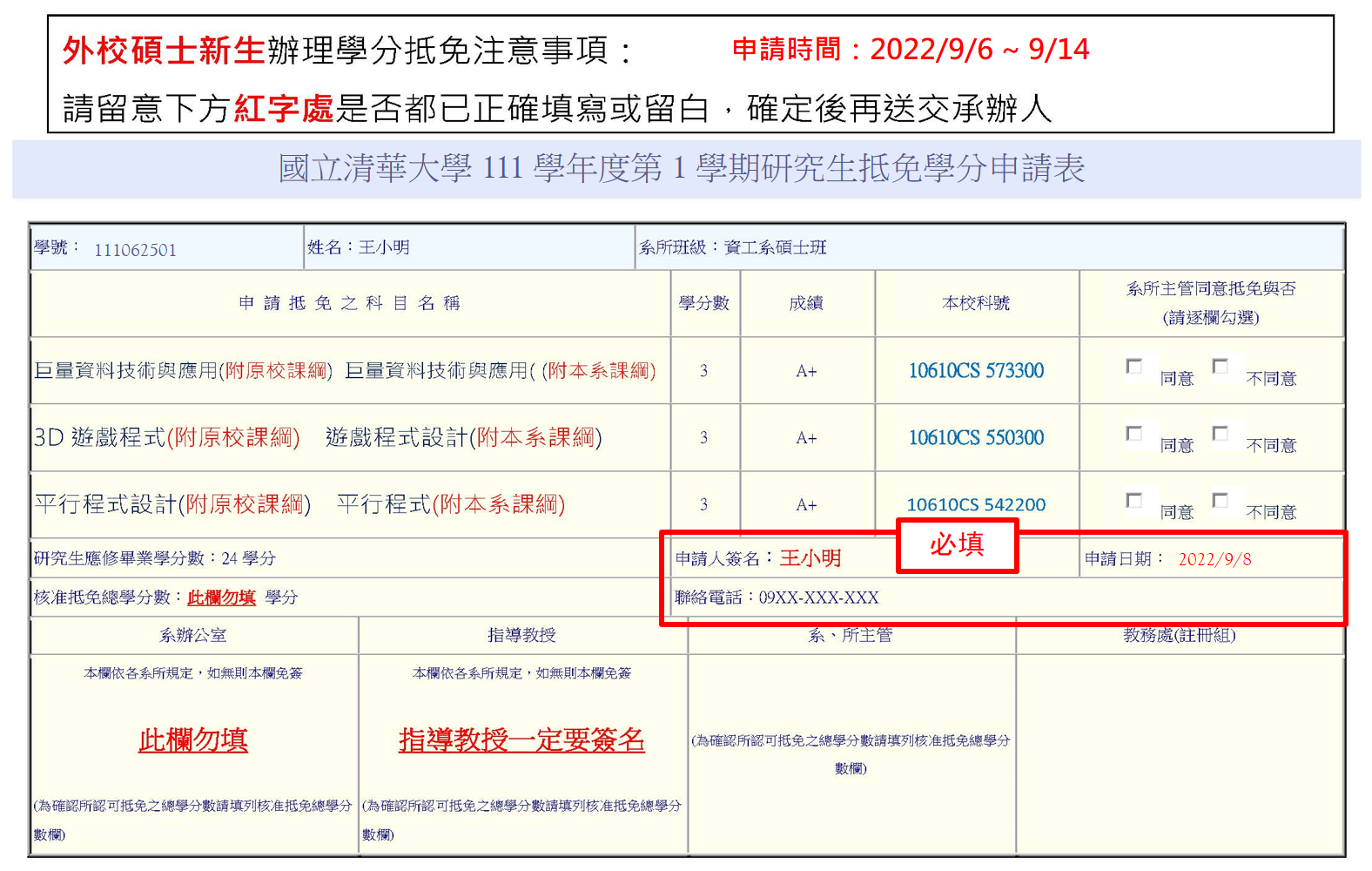The image size is (1372, 871).
Task: Check 不同意 for 平行程式設計 row
Action: pos(1221,501)
